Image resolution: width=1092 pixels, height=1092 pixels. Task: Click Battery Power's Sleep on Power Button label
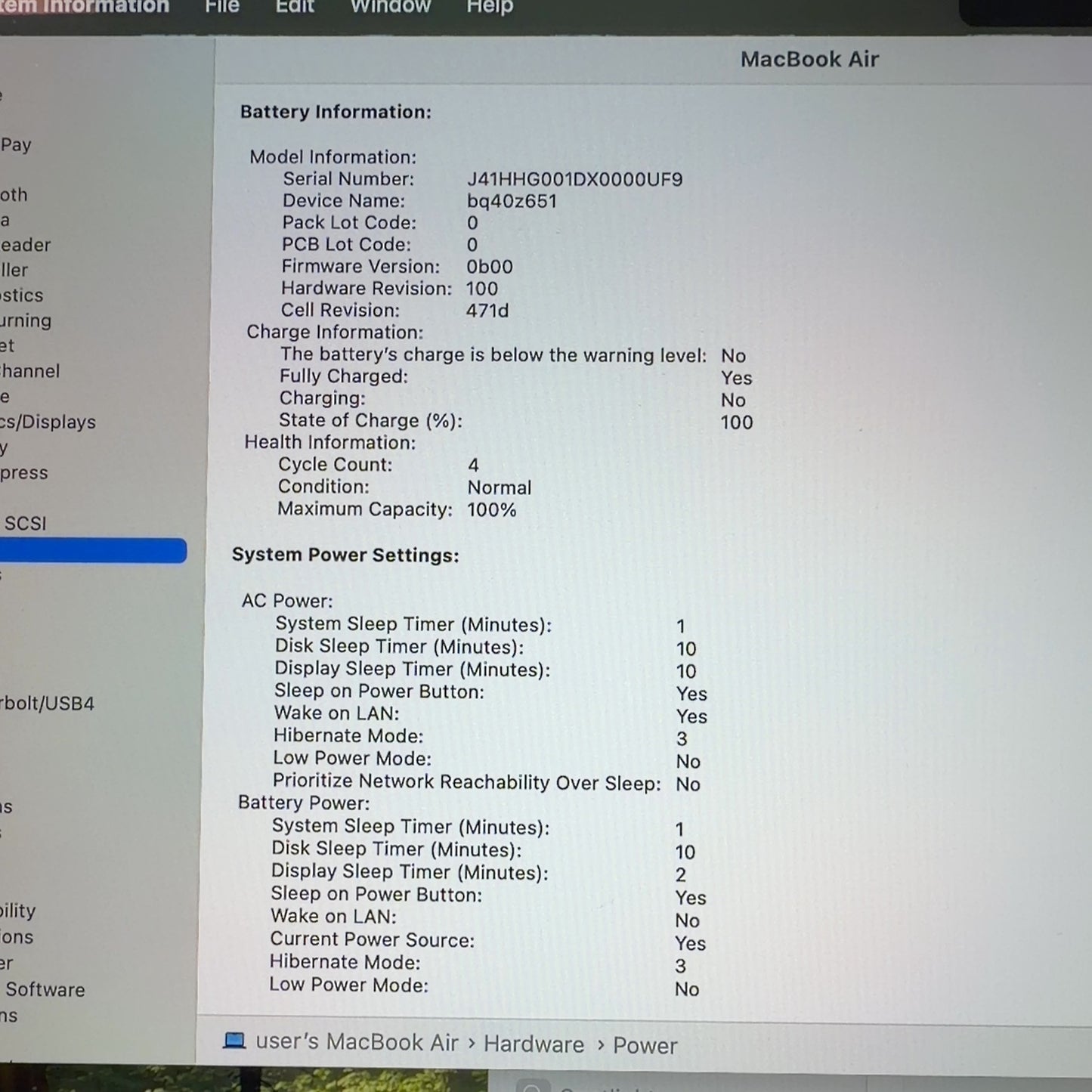point(376,894)
